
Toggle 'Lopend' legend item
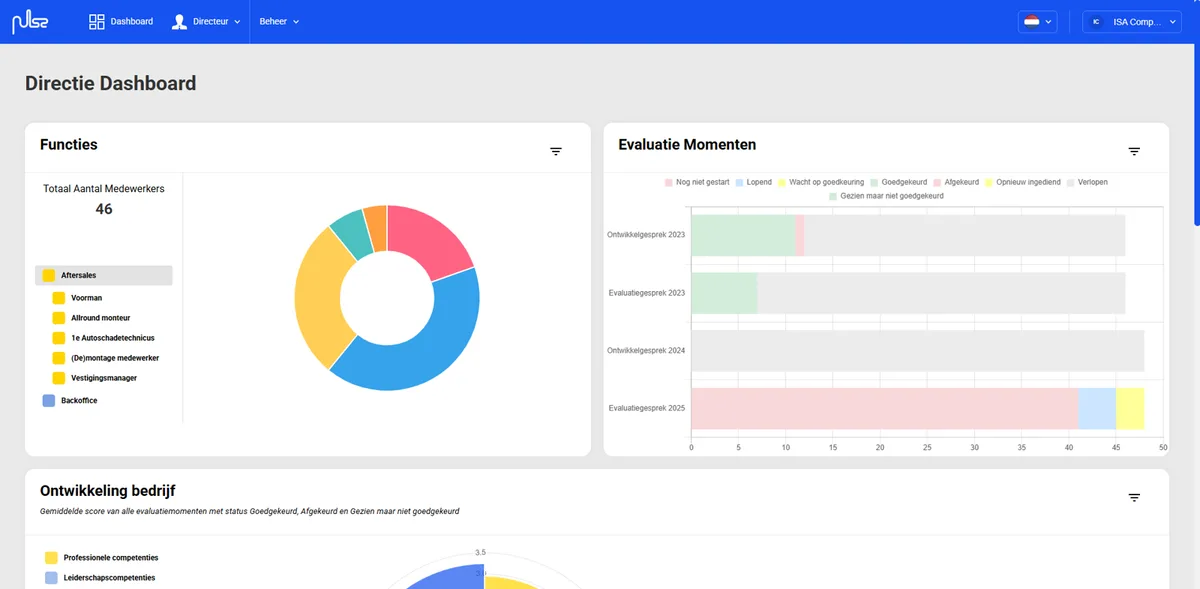(x=753, y=183)
